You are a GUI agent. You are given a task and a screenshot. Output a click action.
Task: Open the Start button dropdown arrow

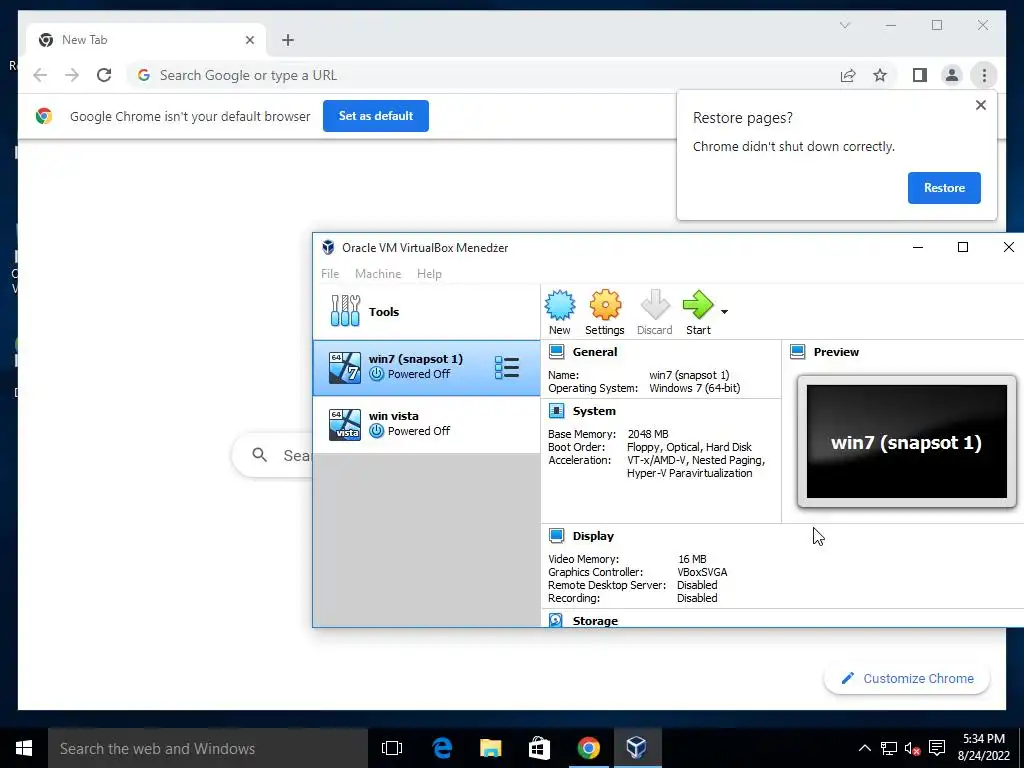(x=724, y=312)
